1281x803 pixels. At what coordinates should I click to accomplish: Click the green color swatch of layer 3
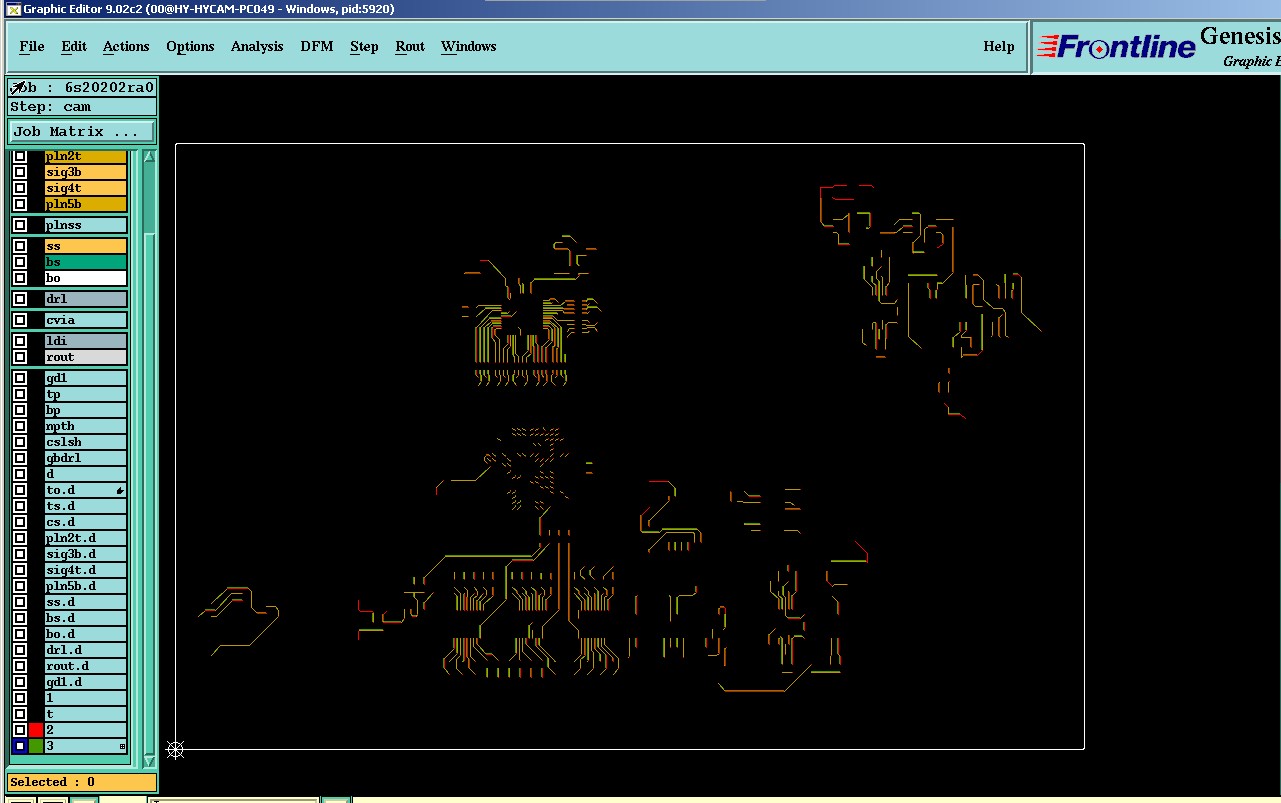[36, 746]
